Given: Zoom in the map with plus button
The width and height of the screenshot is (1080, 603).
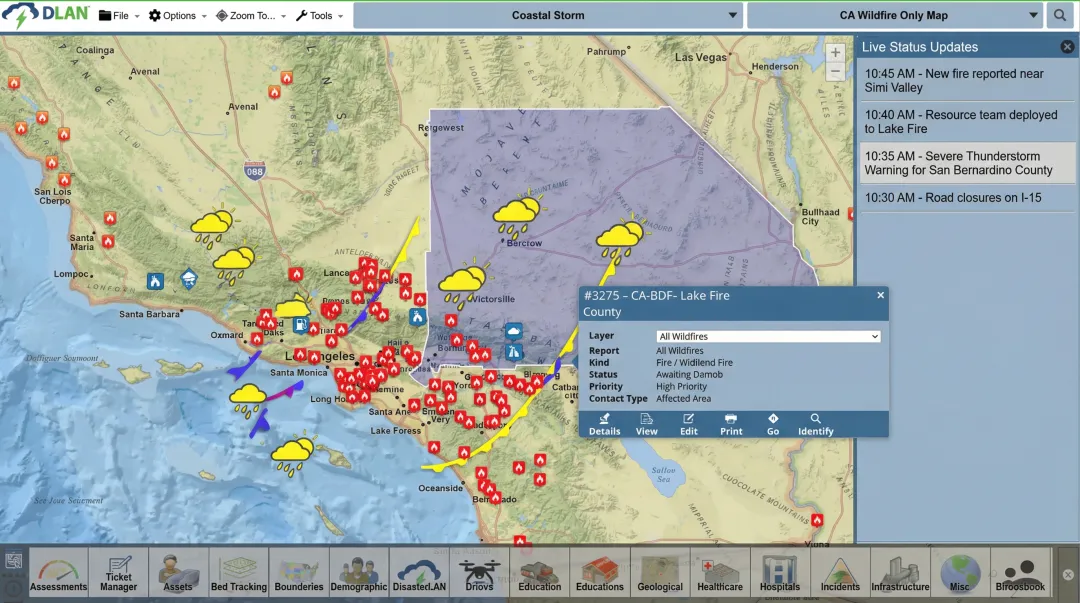Looking at the screenshot, I should click(835, 53).
